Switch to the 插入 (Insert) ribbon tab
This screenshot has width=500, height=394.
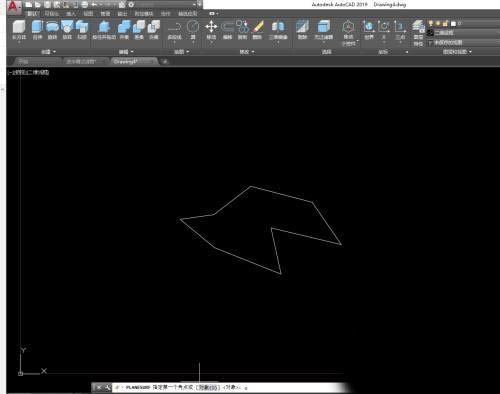tap(71, 14)
